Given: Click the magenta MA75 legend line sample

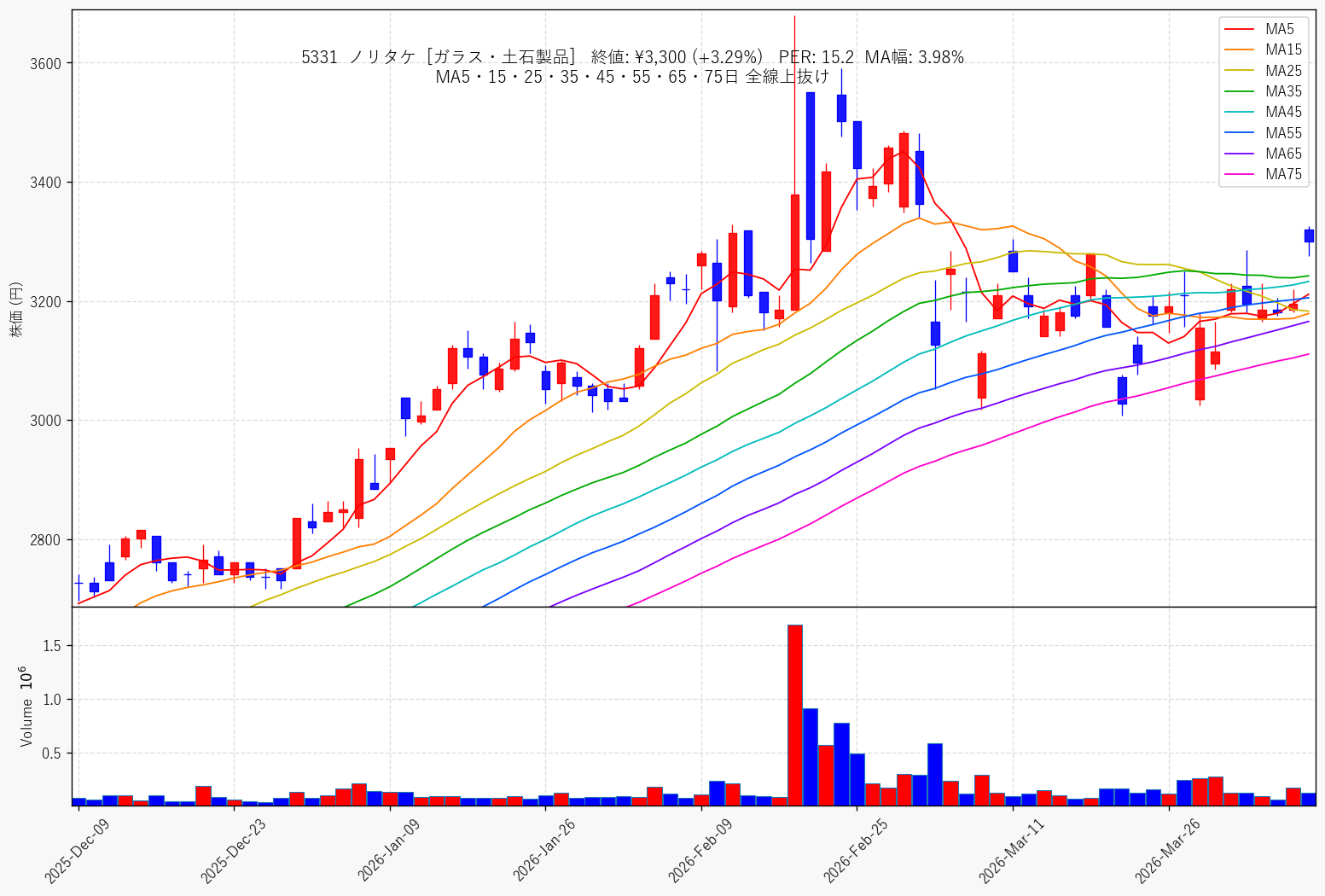Looking at the screenshot, I should click(1241, 175).
